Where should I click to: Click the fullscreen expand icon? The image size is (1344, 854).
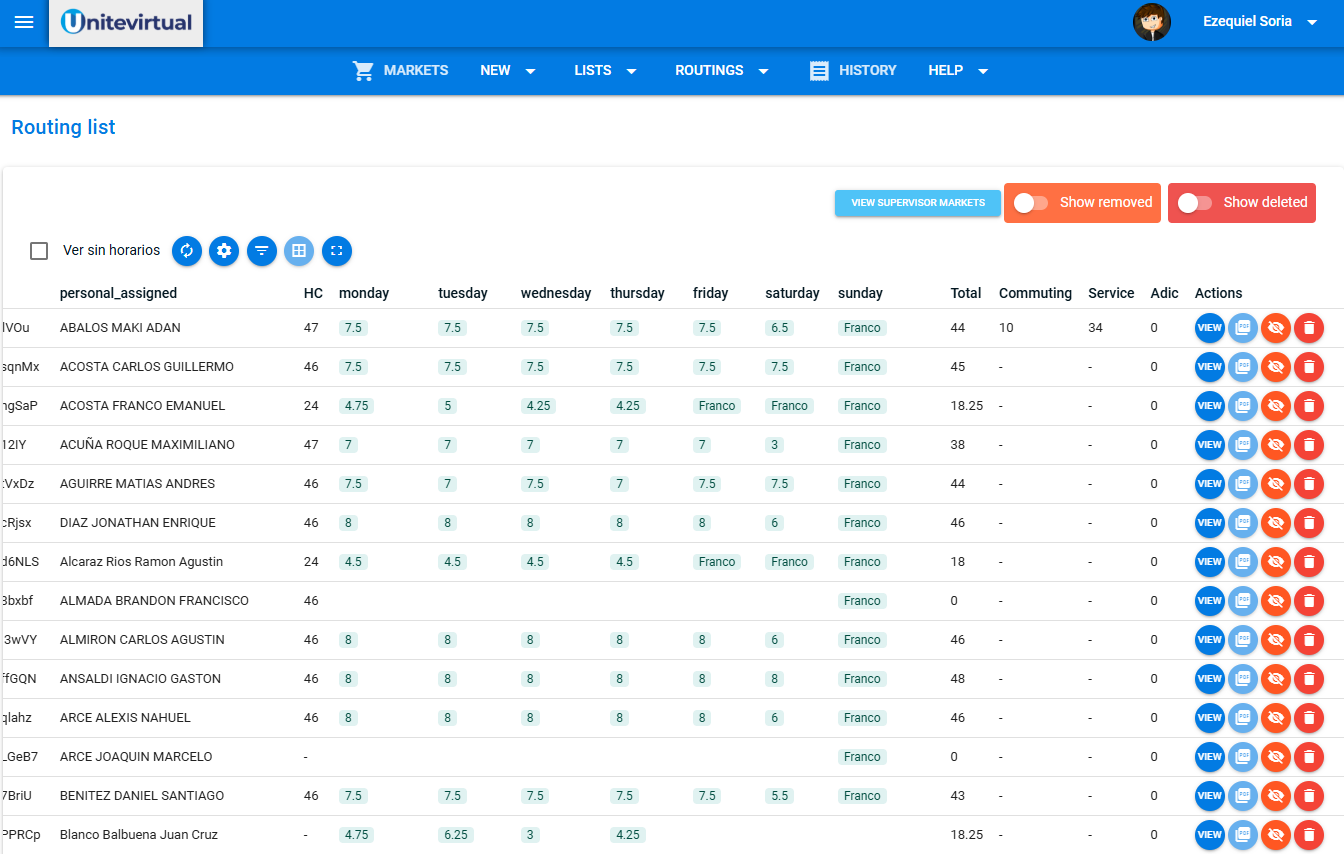click(337, 251)
